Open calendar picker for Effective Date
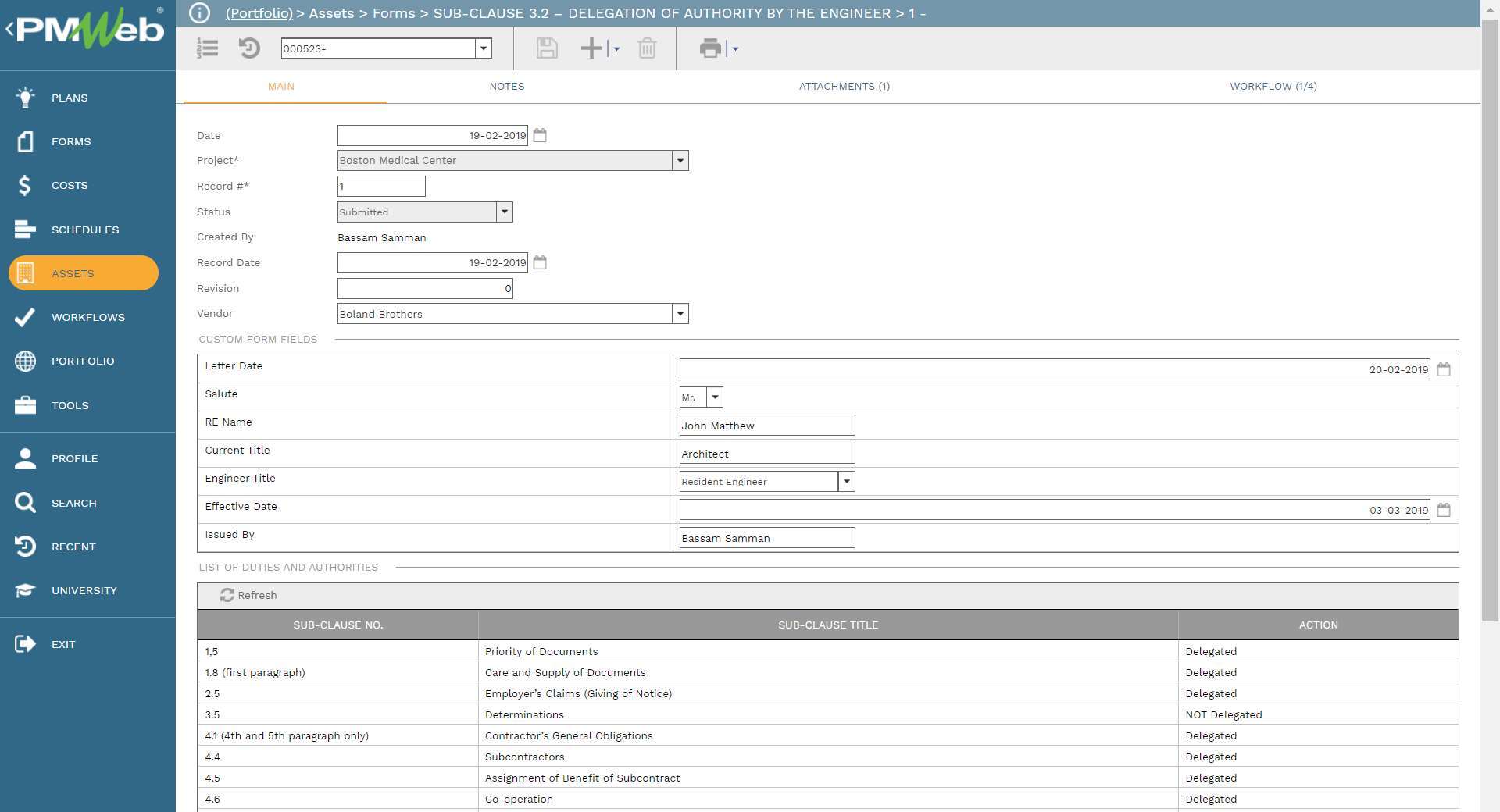This screenshot has height=812, width=1500. 1444,510
